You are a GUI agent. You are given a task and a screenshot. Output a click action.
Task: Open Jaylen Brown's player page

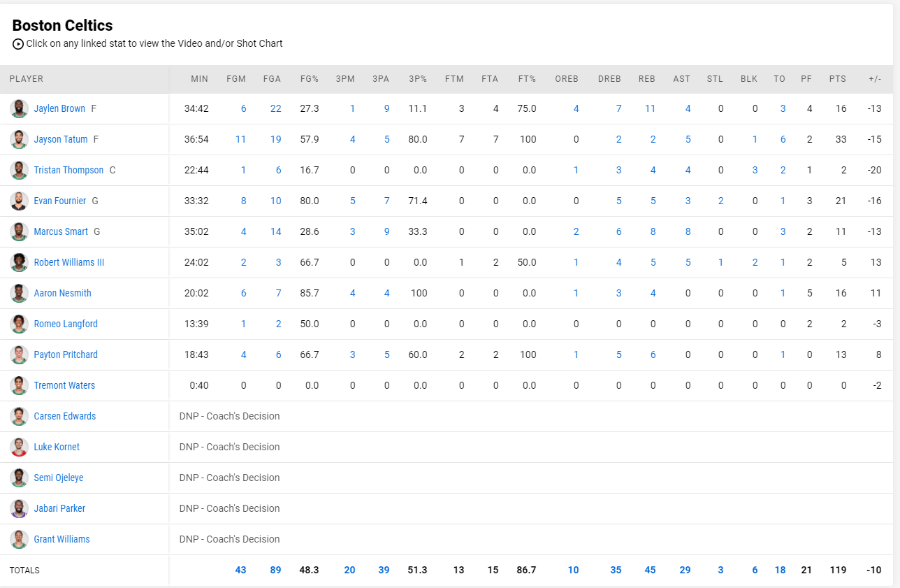[x=59, y=109]
